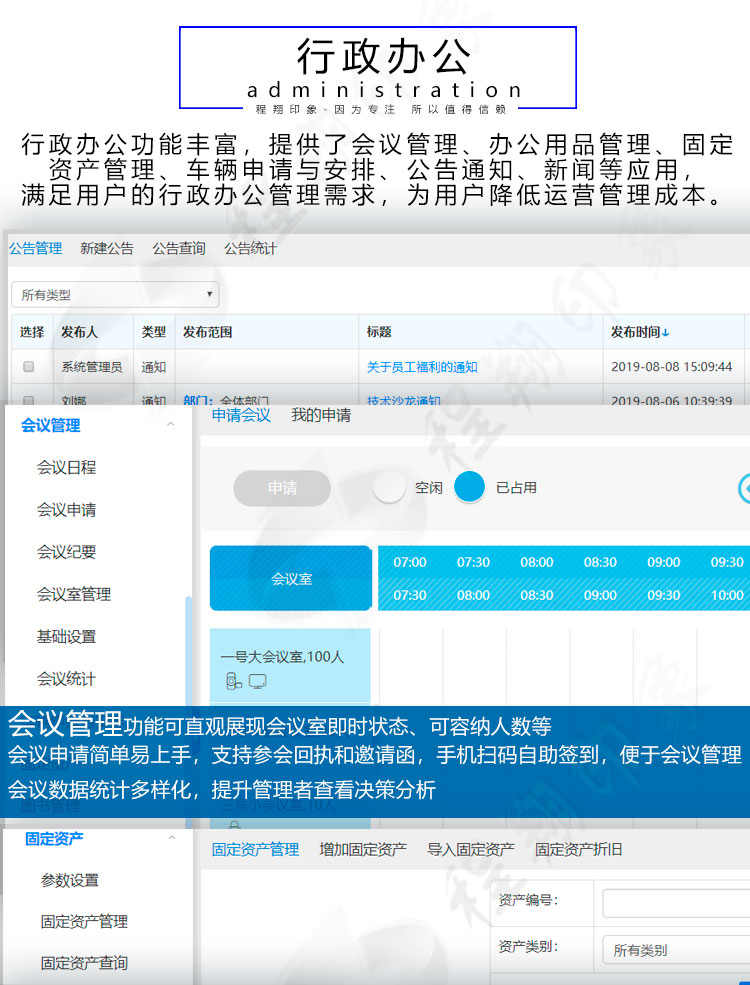Screen dimensions: 750x985
Task: Click the sort arrow beside 发布时间 header
Action: [666, 332]
